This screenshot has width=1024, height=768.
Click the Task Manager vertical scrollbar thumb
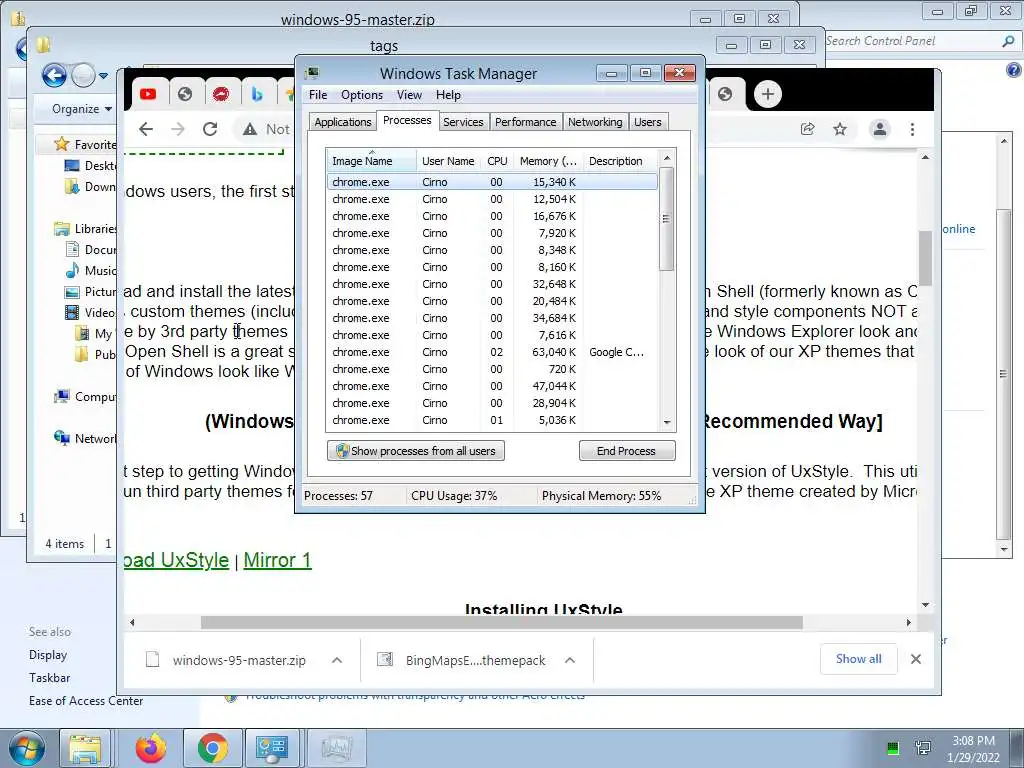pos(667,219)
